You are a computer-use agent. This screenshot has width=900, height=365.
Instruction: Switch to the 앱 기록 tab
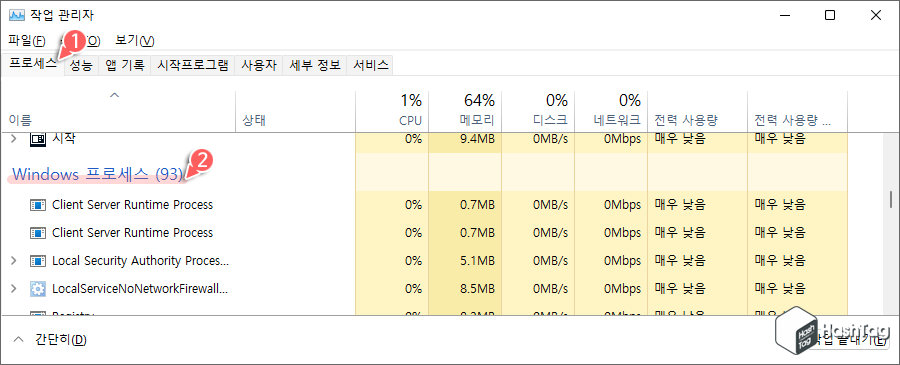(x=125, y=65)
